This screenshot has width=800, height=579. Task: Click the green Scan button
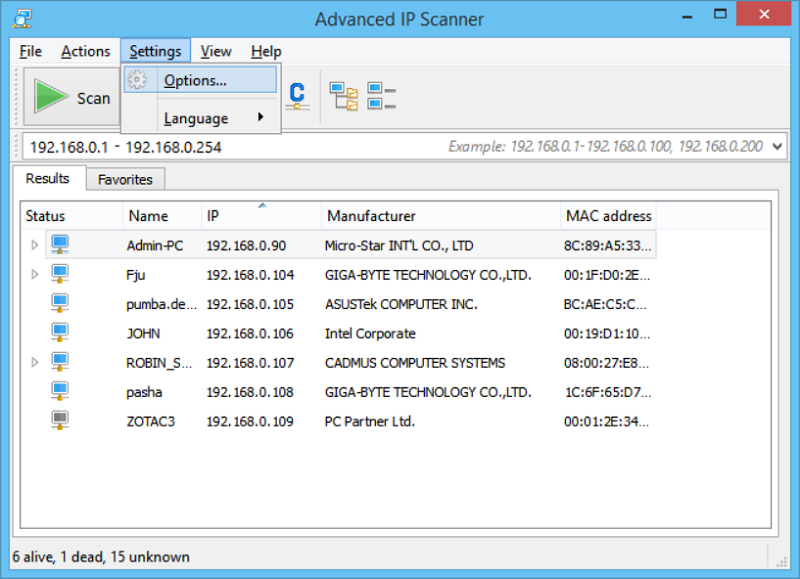[72, 97]
